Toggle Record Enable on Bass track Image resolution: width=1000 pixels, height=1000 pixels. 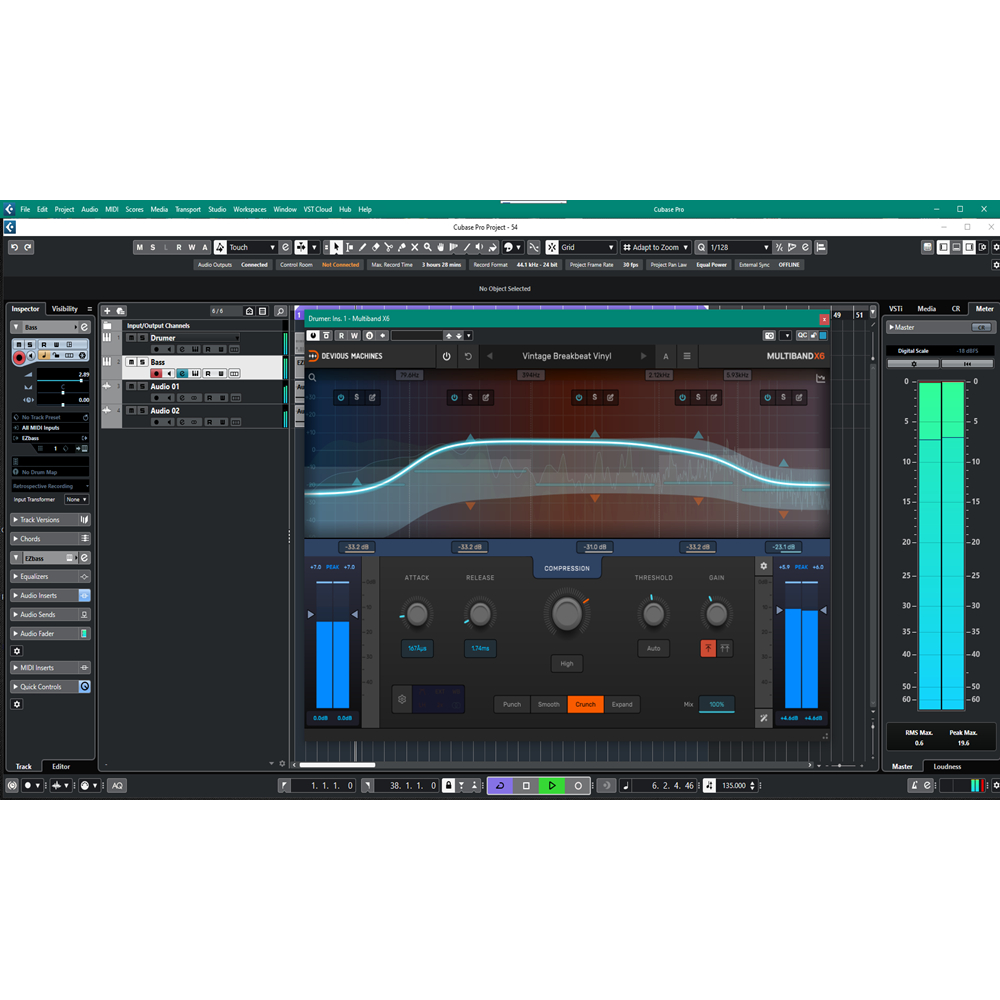[x=156, y=374]
